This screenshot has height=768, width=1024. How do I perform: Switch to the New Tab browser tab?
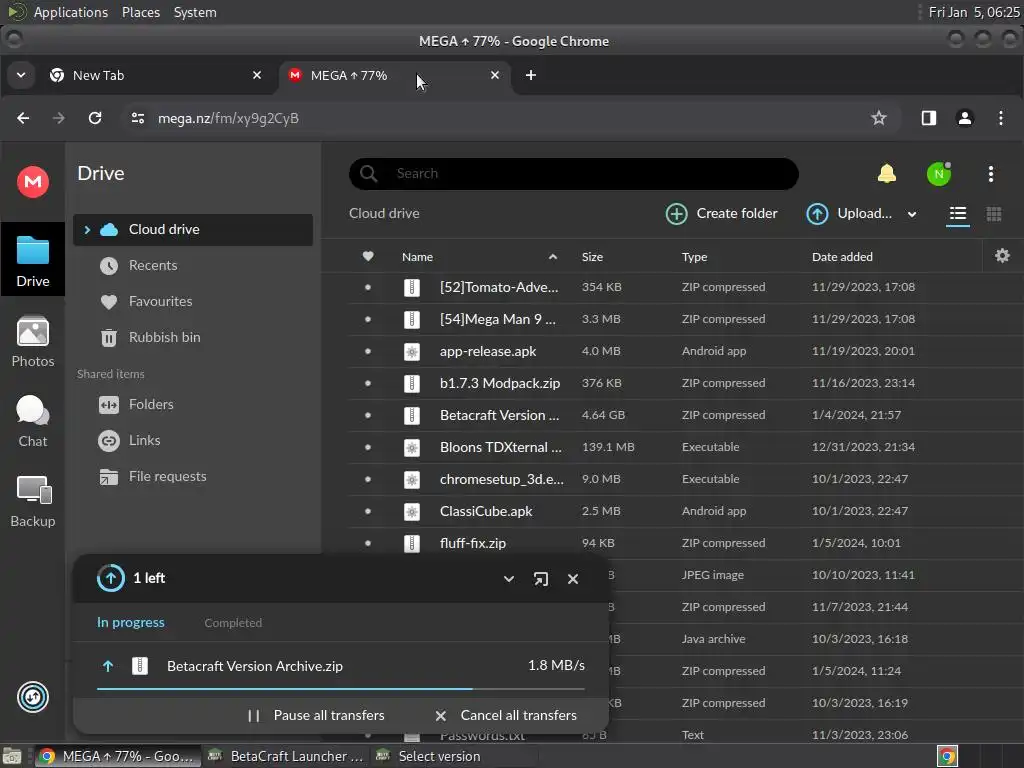[x=155, y=75]
